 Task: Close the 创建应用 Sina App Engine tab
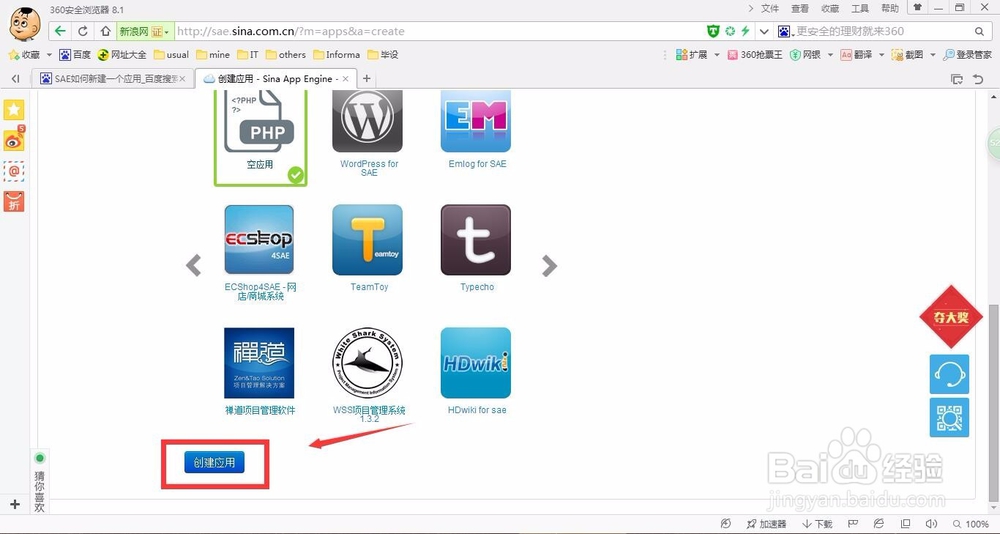[x=346, y=78]
